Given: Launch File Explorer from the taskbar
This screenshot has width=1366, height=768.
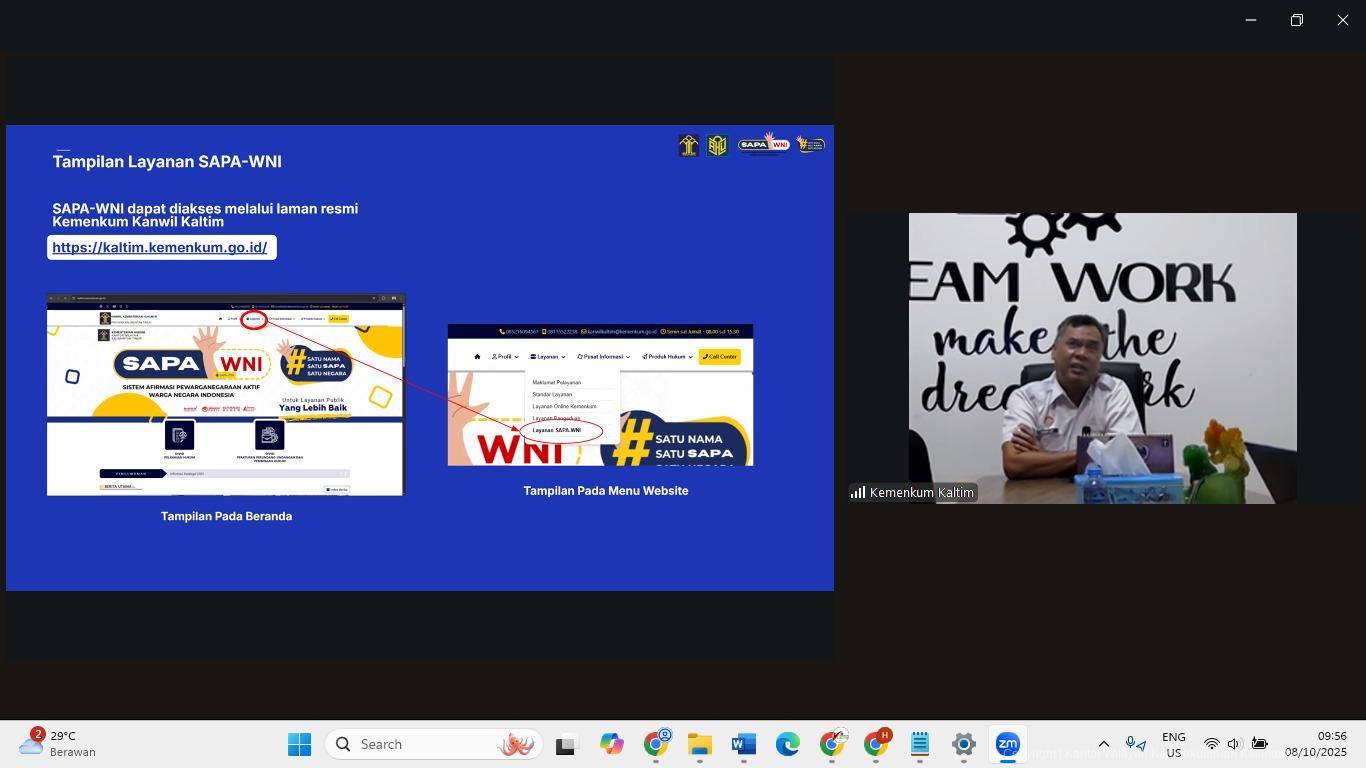Looking at the screenshot, I should pos(699,745).
